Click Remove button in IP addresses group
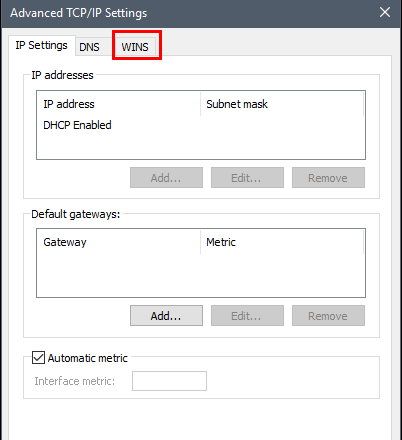The image size is (402, 440). (x=328, y=178)
